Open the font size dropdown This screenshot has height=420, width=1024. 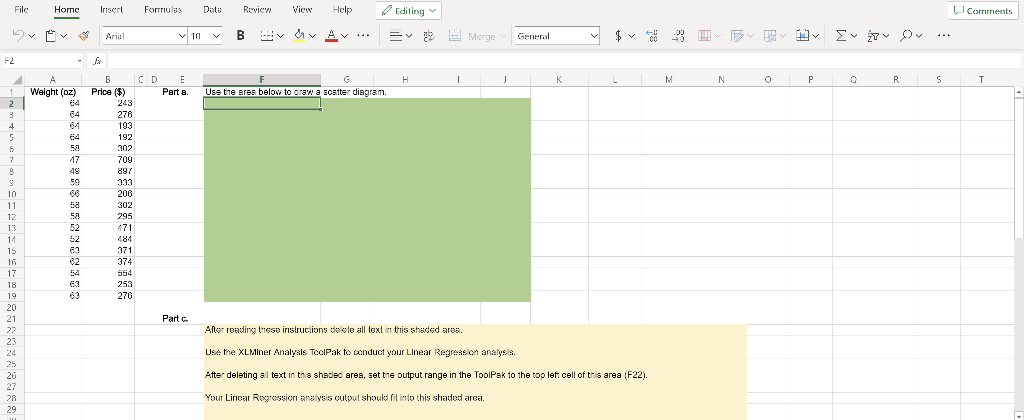(205, 36)
